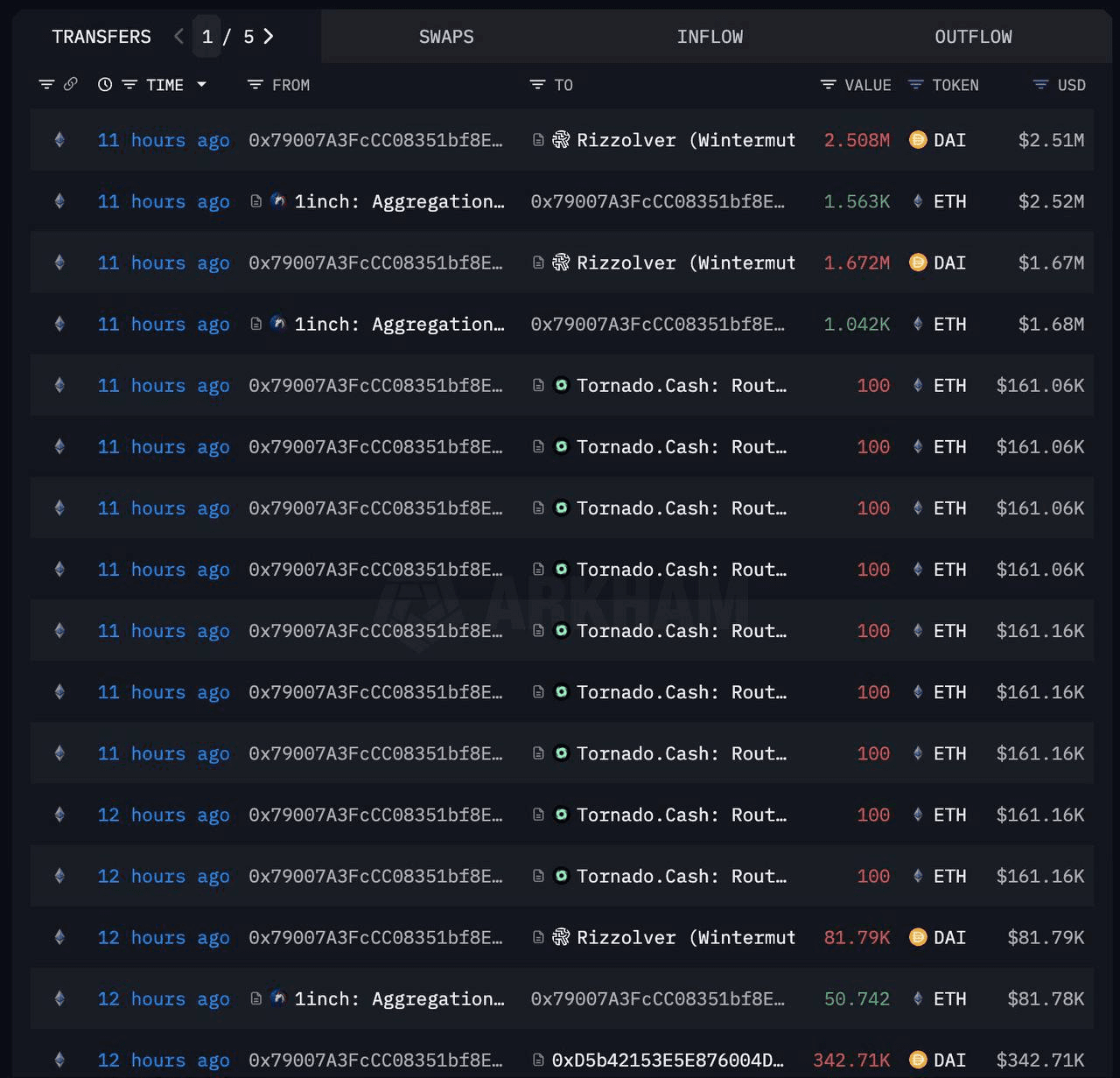1120x1078 pixels.
Task: Toggle the clock time format icon
Action: (x=105, y=85)
